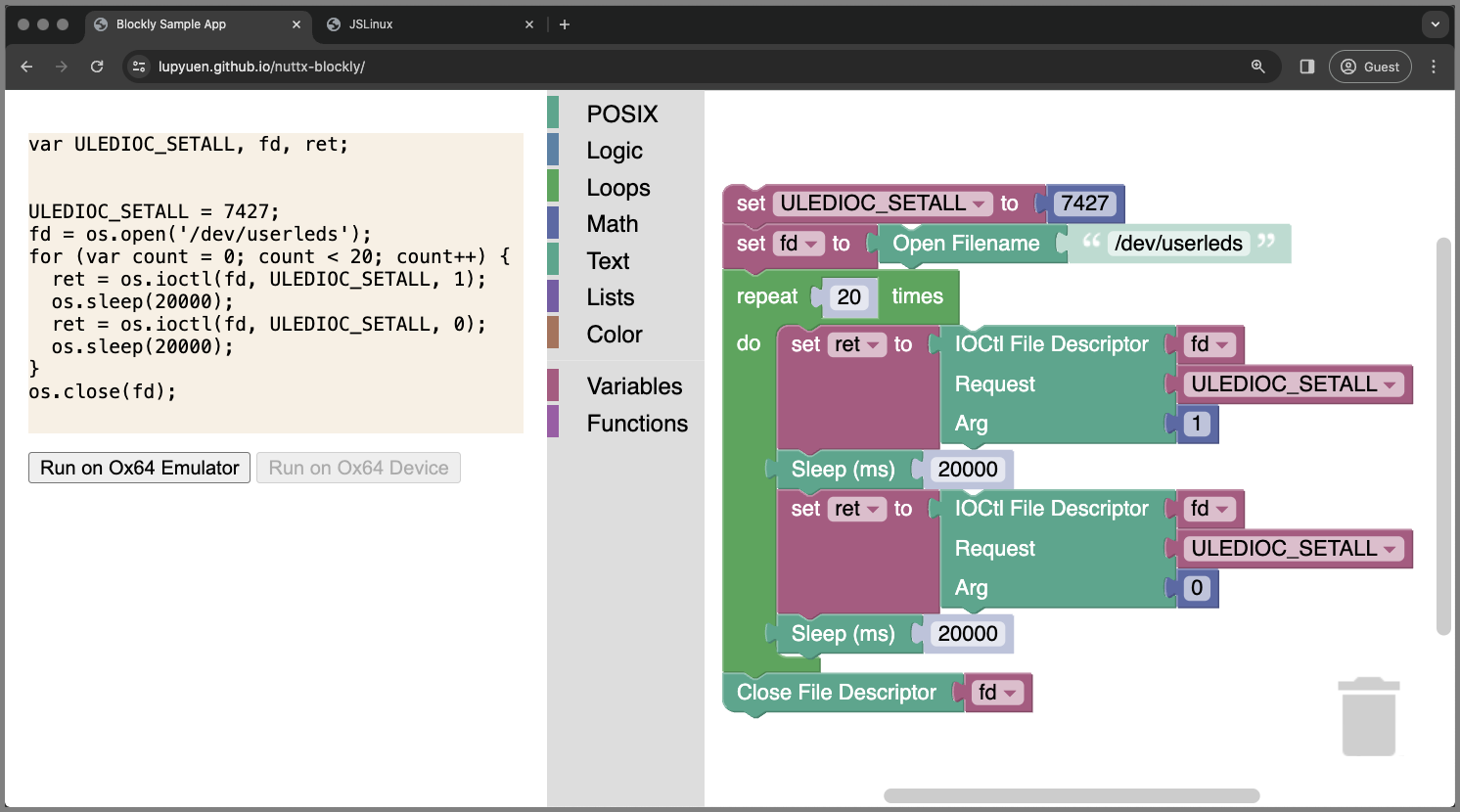Go back with the browser back arrow

[x=27, y=67]
